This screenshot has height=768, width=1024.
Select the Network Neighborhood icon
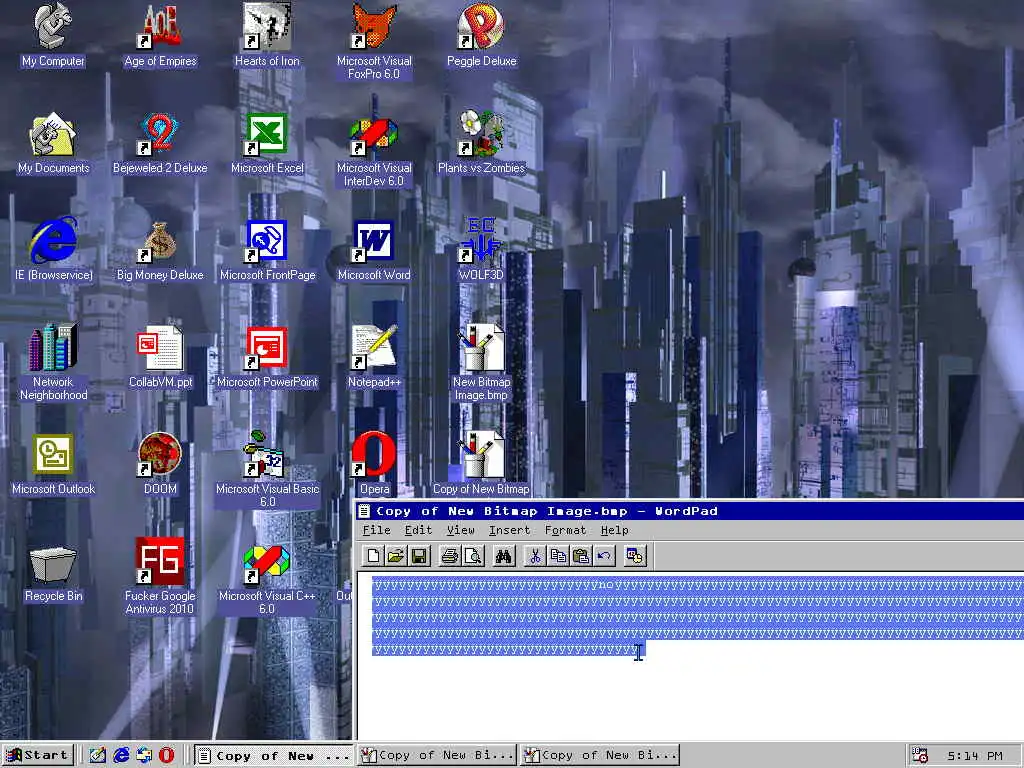pyautogui.click(x=53, y=362)
